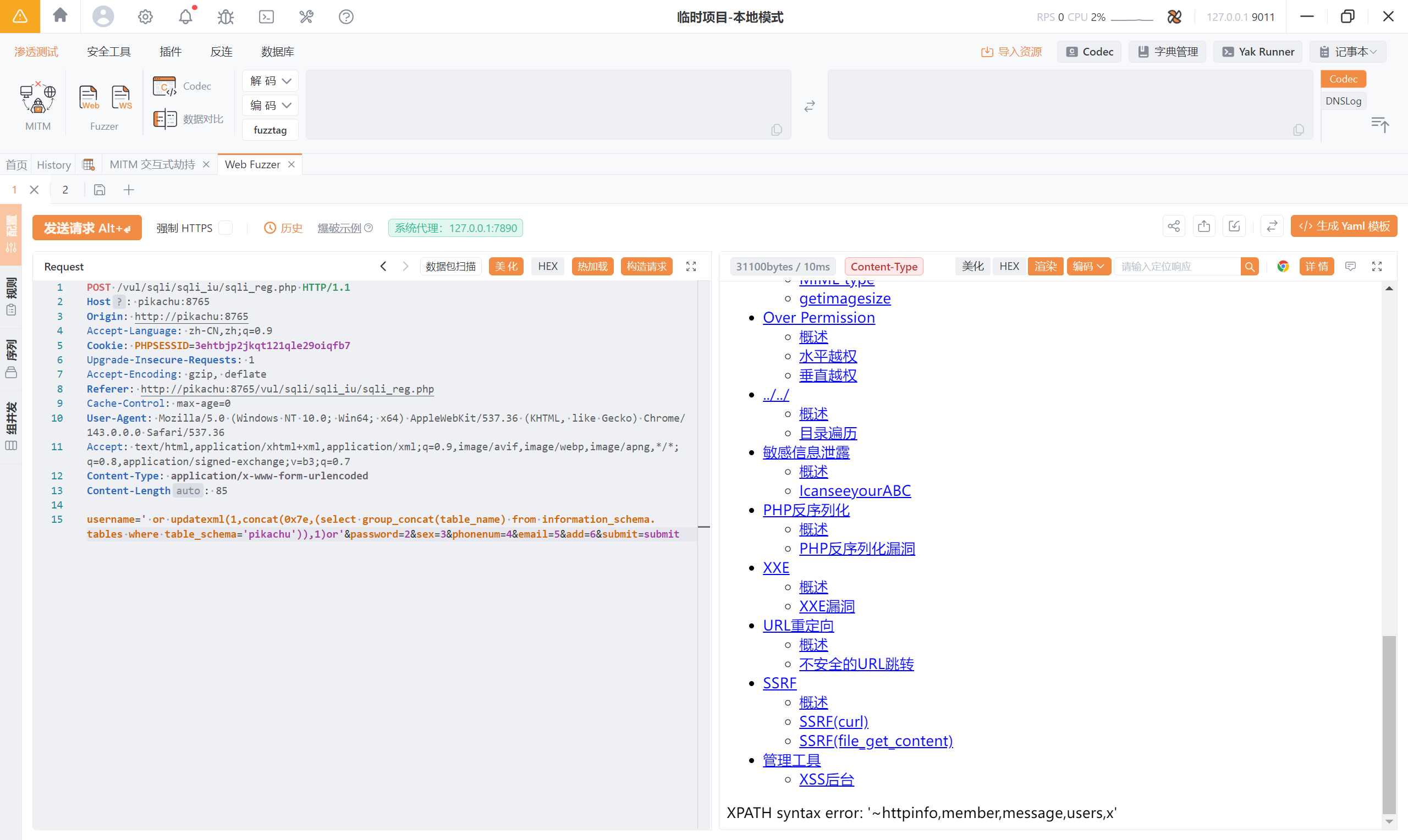Expand the 解码 decode dropdown
The width and height of the screenshot is (1408, 840).
click(x=270, y=81)
